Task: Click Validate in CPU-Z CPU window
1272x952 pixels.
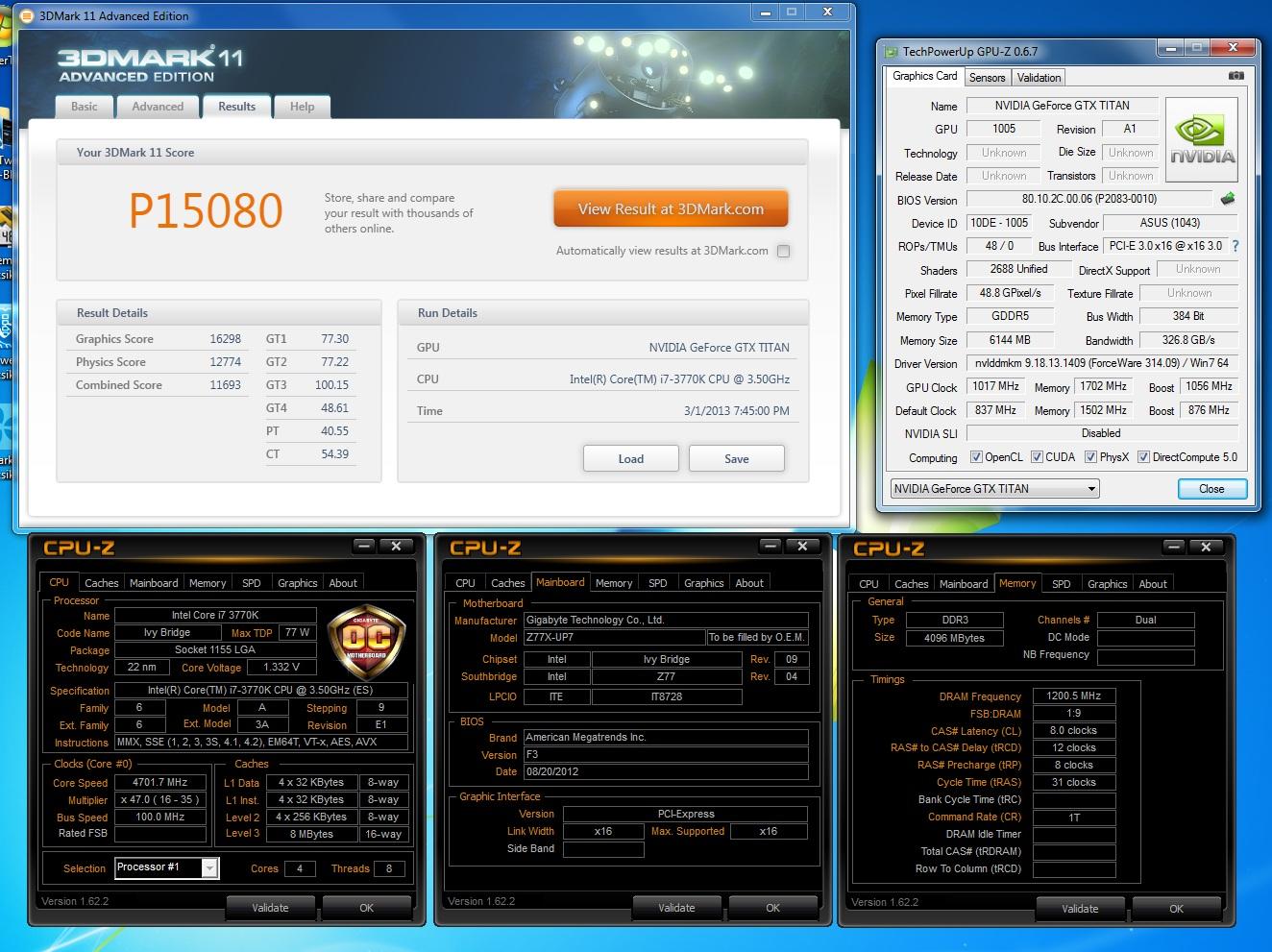Action: click(271, 907)
